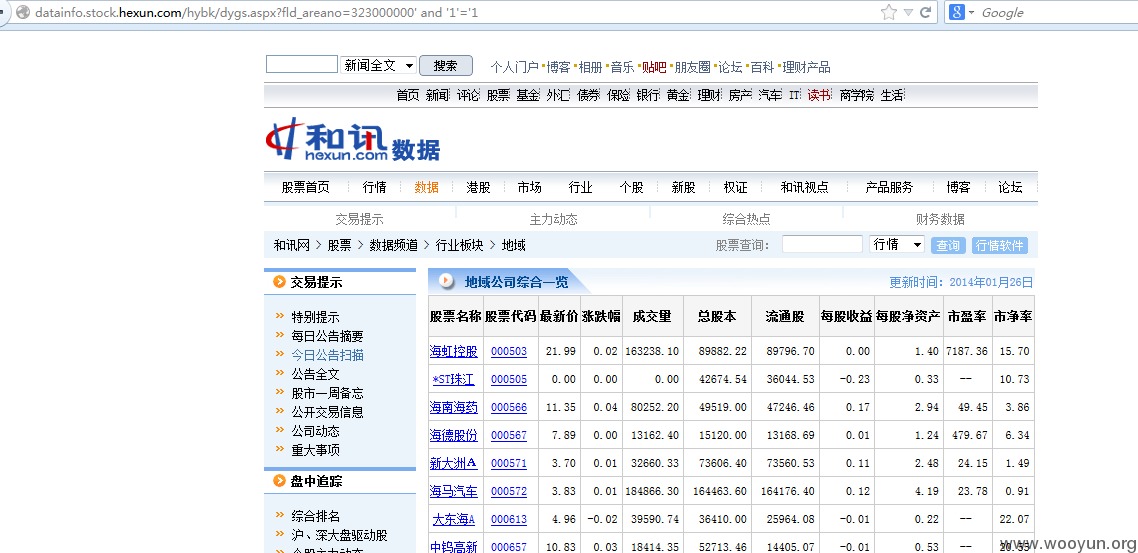Click the 更新时间：2014年01月26日 text
Screen dimensions: 1138x553
coord(961,282)
